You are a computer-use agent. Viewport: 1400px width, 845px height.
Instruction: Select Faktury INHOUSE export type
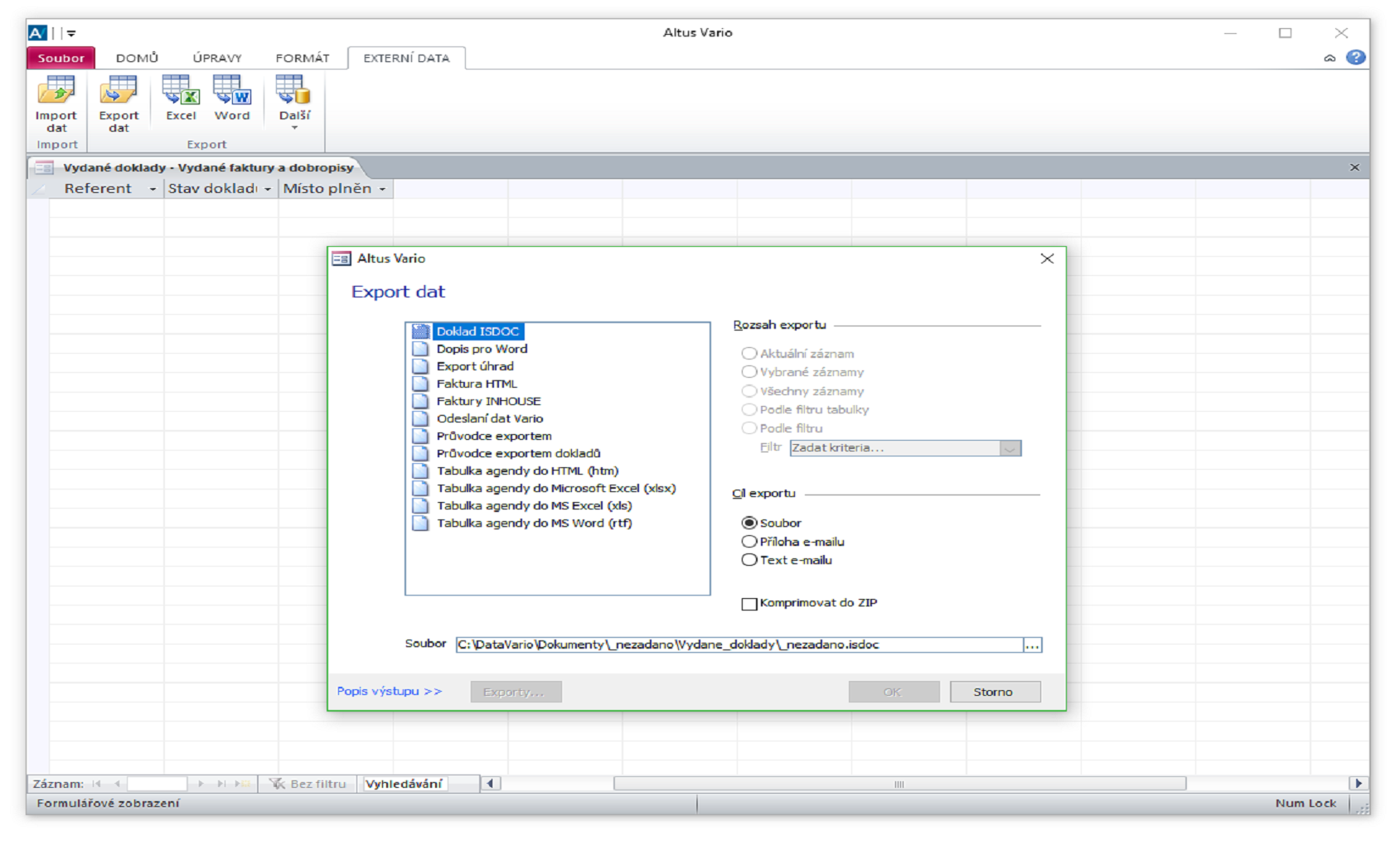(x=488, y=401)
